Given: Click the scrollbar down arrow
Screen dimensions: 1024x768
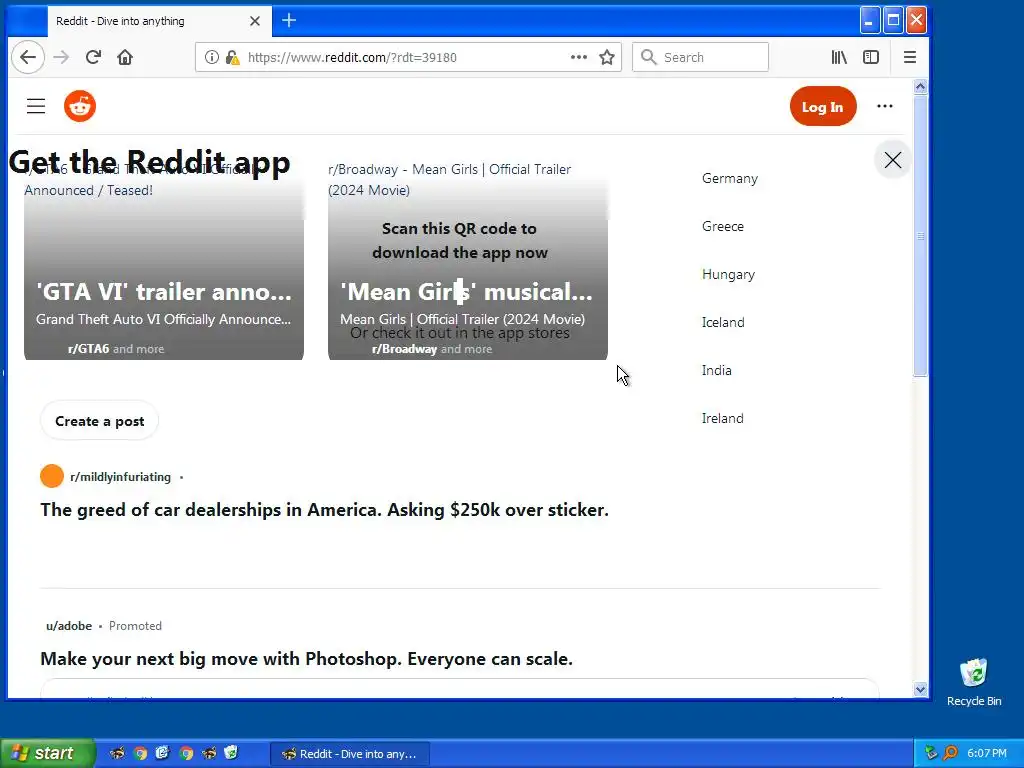Looking at the screenshot, I should tap(920, 690).
